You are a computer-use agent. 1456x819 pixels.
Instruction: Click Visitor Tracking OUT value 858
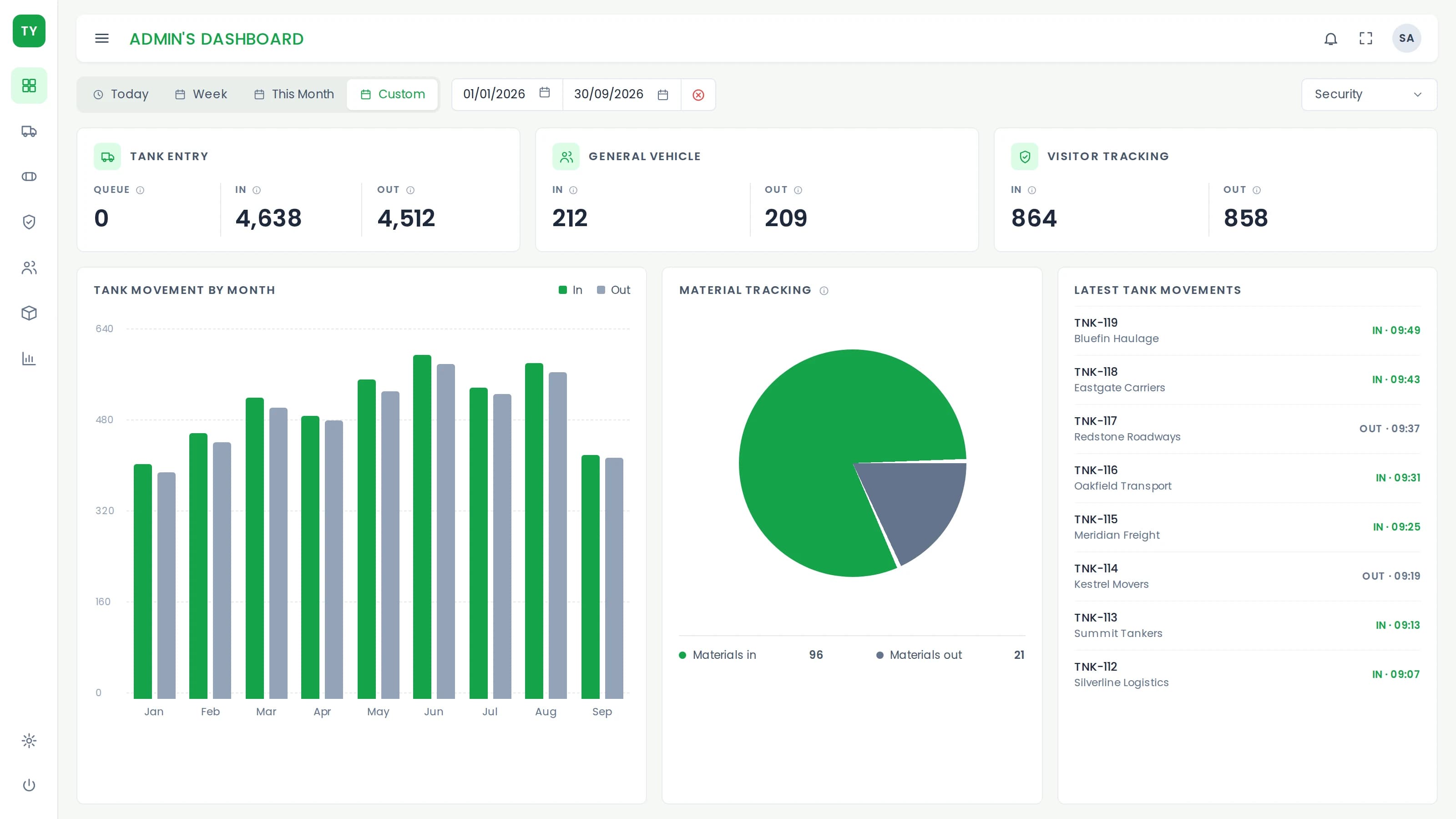pos(1246,218)
